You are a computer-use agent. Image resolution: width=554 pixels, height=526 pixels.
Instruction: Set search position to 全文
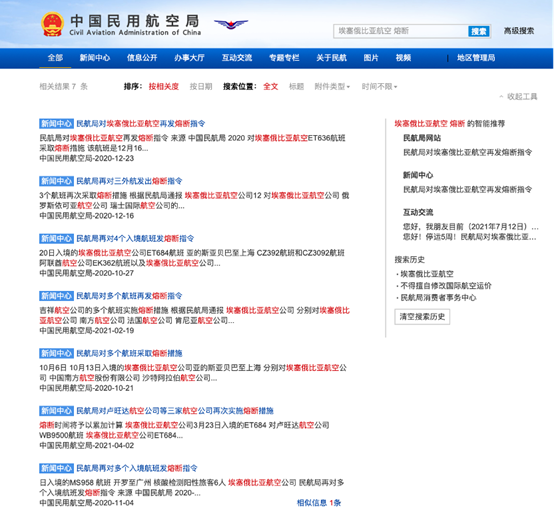[x=271, y=87]
